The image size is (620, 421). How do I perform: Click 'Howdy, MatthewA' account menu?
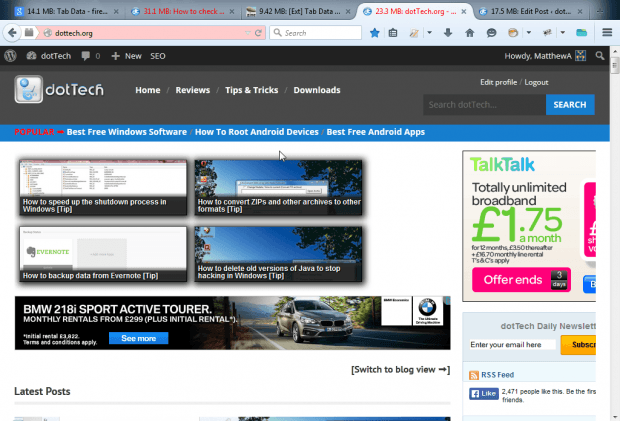click(x=545, y=56)
